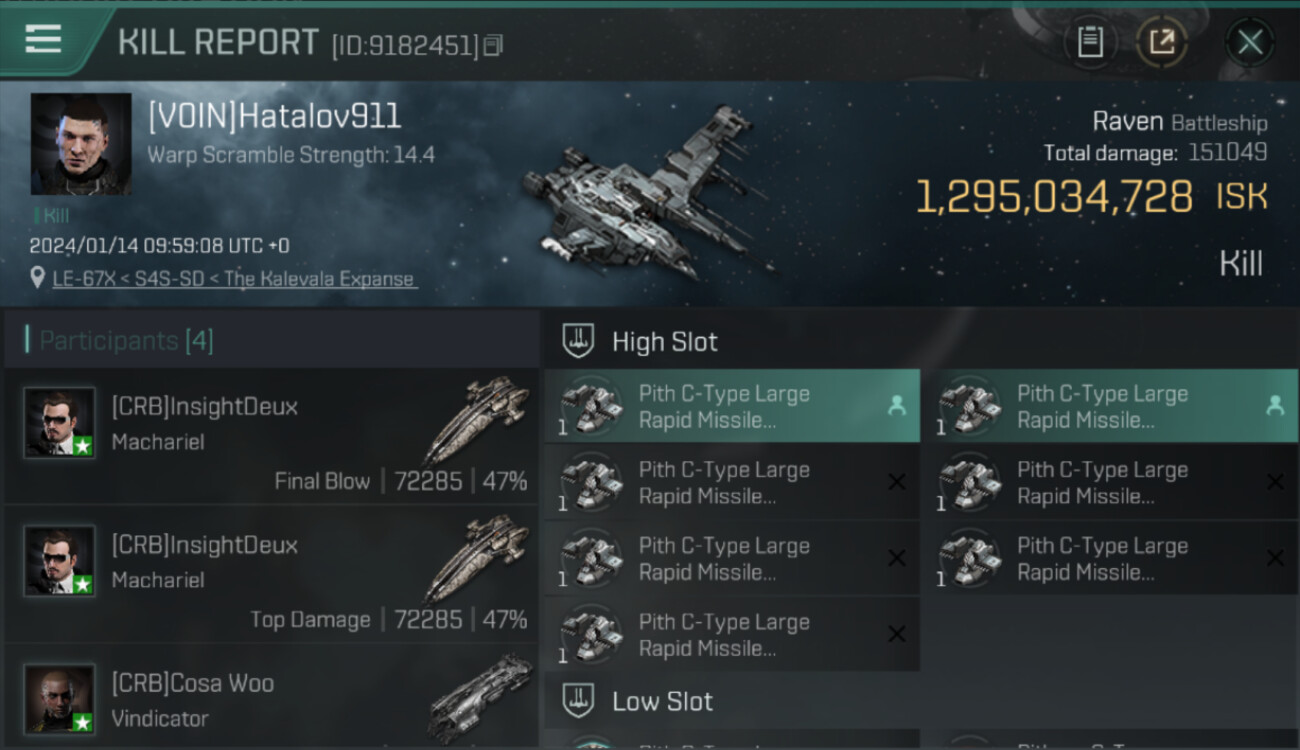This screenshot has height=750, width=1300.
Task: Select InsightDeux Top Damage participant row
Action: (x=271, y=574)
